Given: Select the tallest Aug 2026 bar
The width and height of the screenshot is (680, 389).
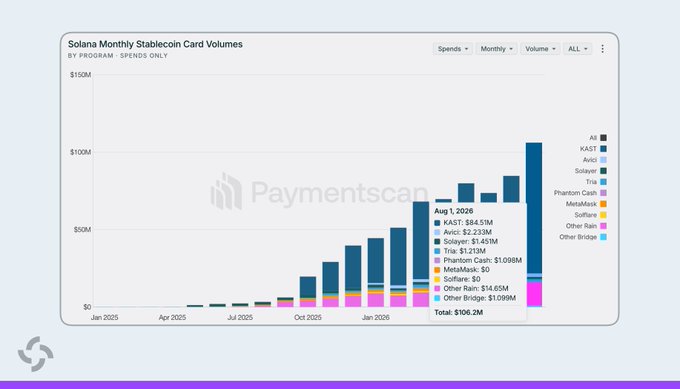Looking at the screenshot, I should click(x=534, y=224).
